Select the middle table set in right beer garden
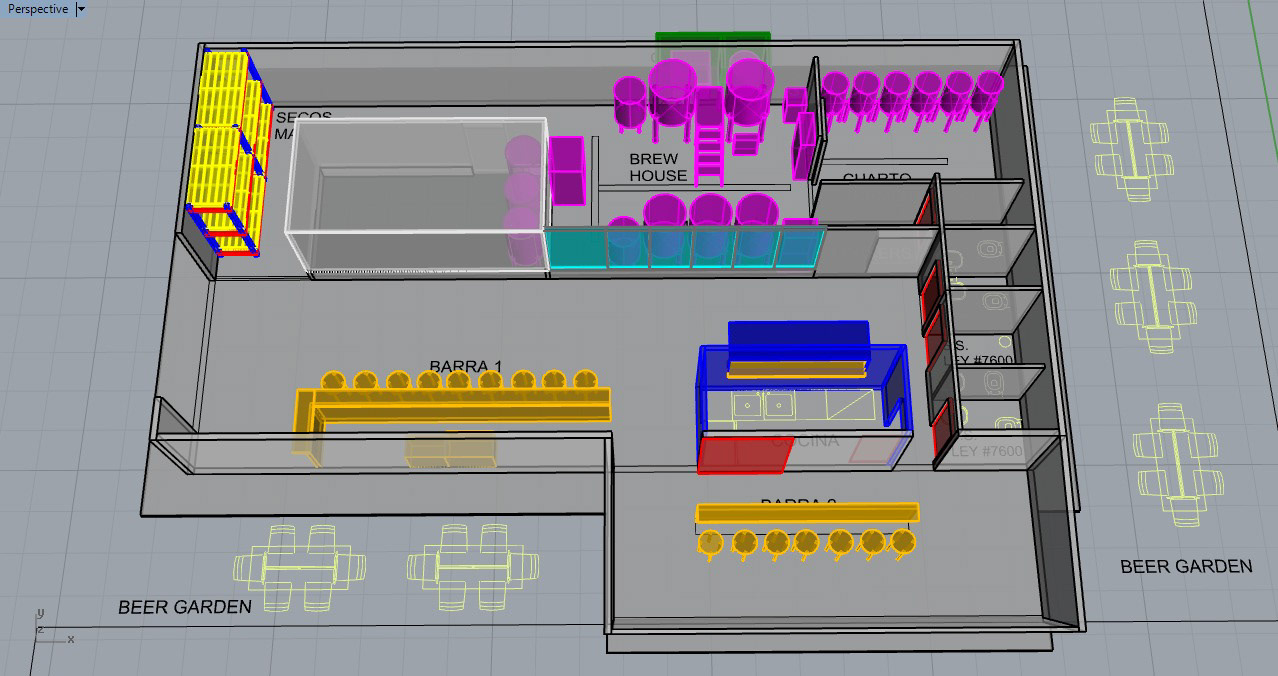1278x676 pixels. (x=1153, y=297)
